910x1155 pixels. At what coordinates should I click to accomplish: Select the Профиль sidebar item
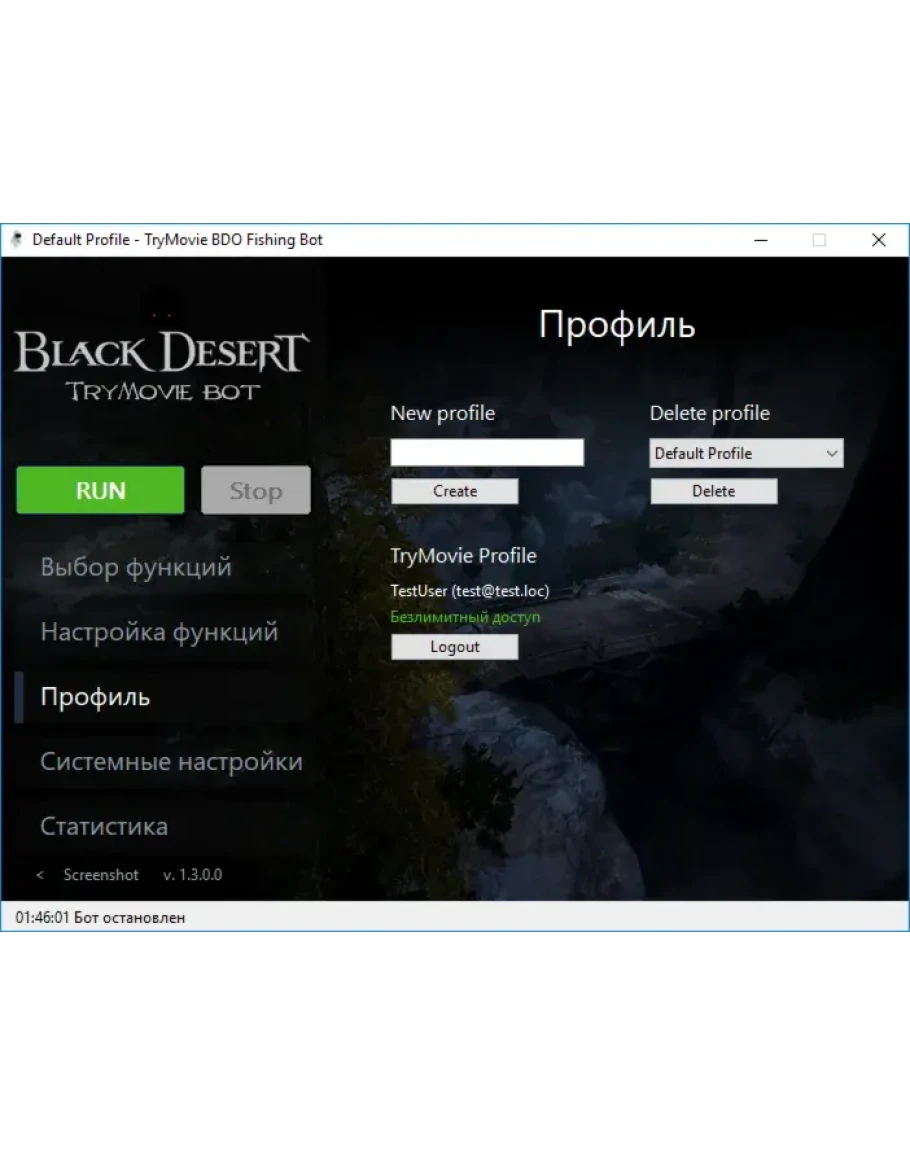click(x=95, y=697)
